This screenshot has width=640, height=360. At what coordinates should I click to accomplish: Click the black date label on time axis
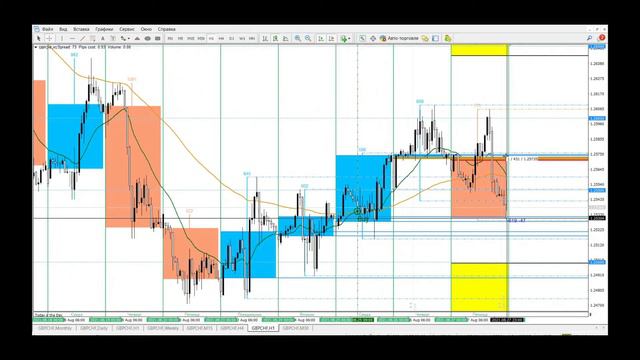tap(507, 320)
